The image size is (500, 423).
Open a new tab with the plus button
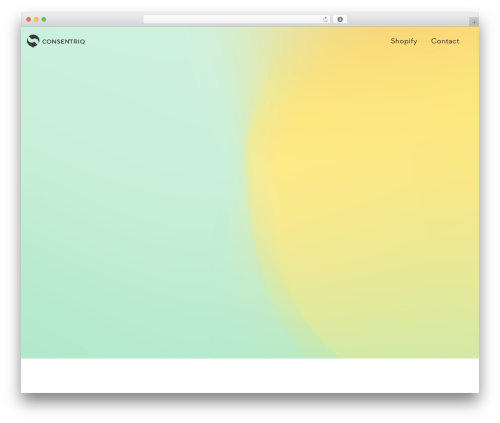click(474, 22)
